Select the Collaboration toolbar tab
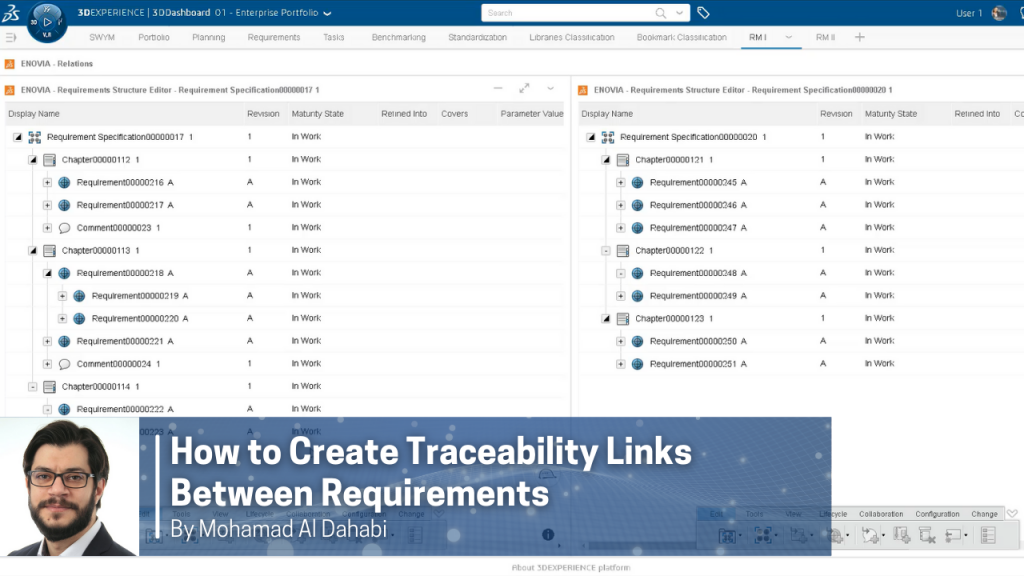This screenshot has height=576, width=1024. 880,514
